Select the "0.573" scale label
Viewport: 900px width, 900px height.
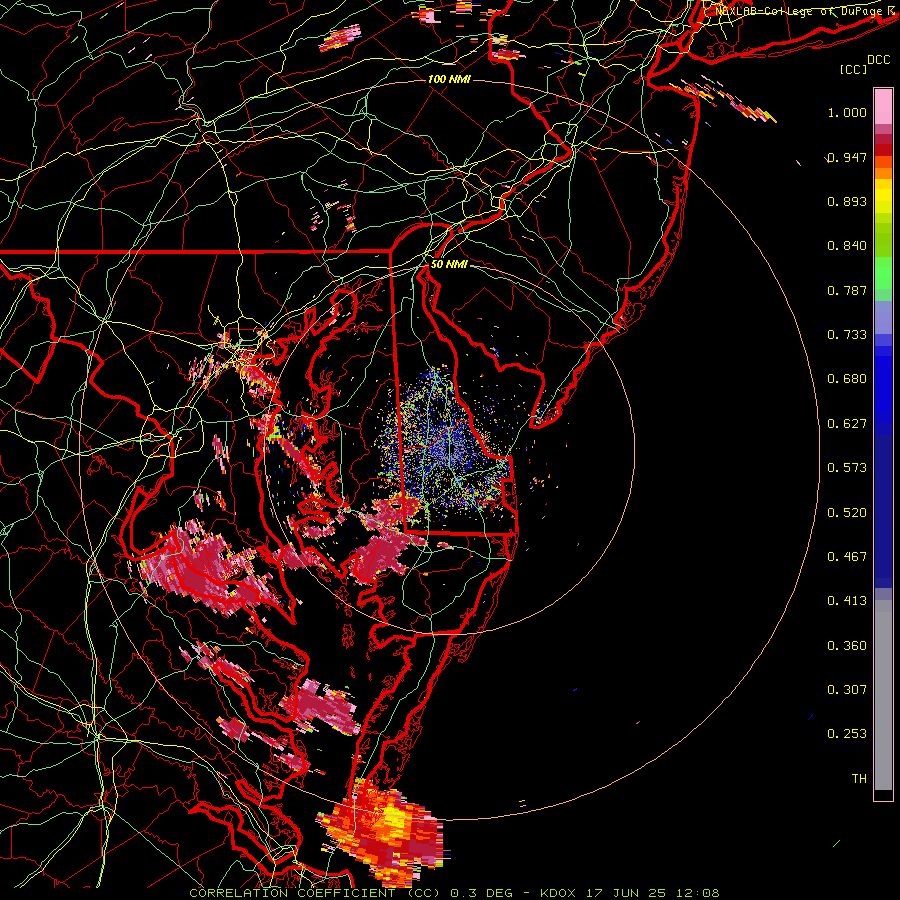847,468
